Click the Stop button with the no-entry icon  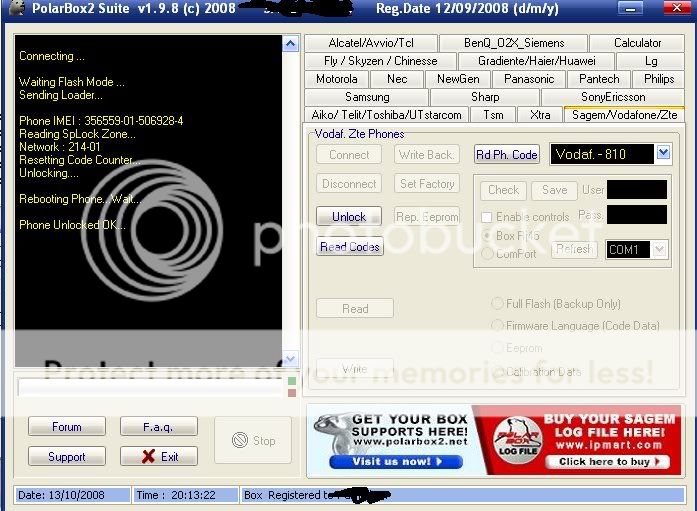coord(253,440)
